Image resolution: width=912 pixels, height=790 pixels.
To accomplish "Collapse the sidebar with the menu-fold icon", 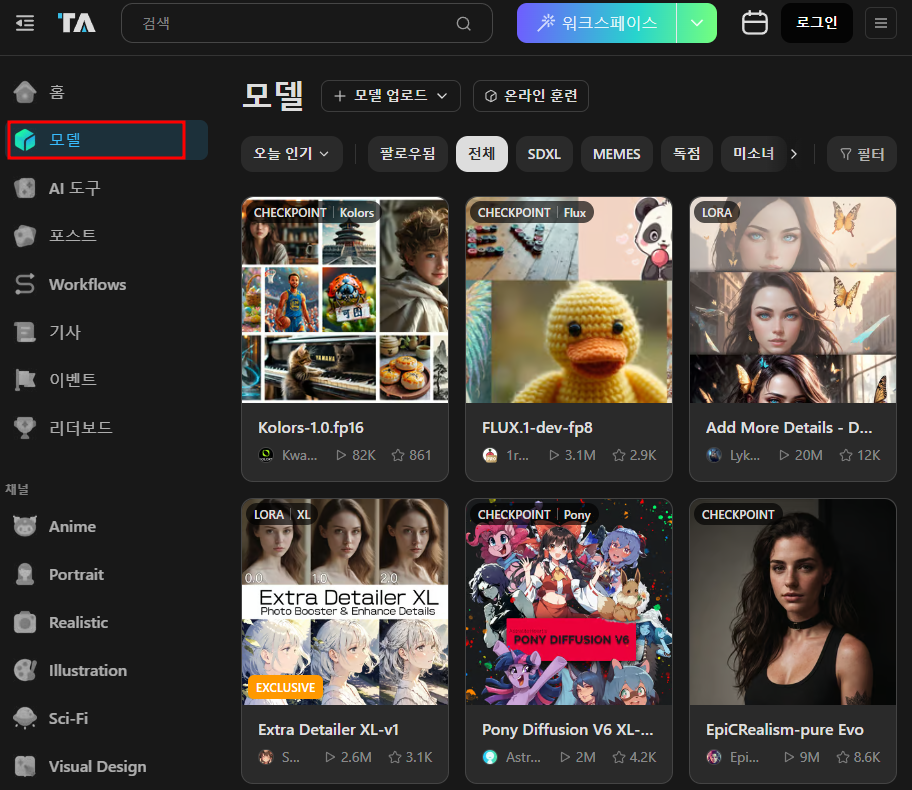I will click(x=25, y=23).
